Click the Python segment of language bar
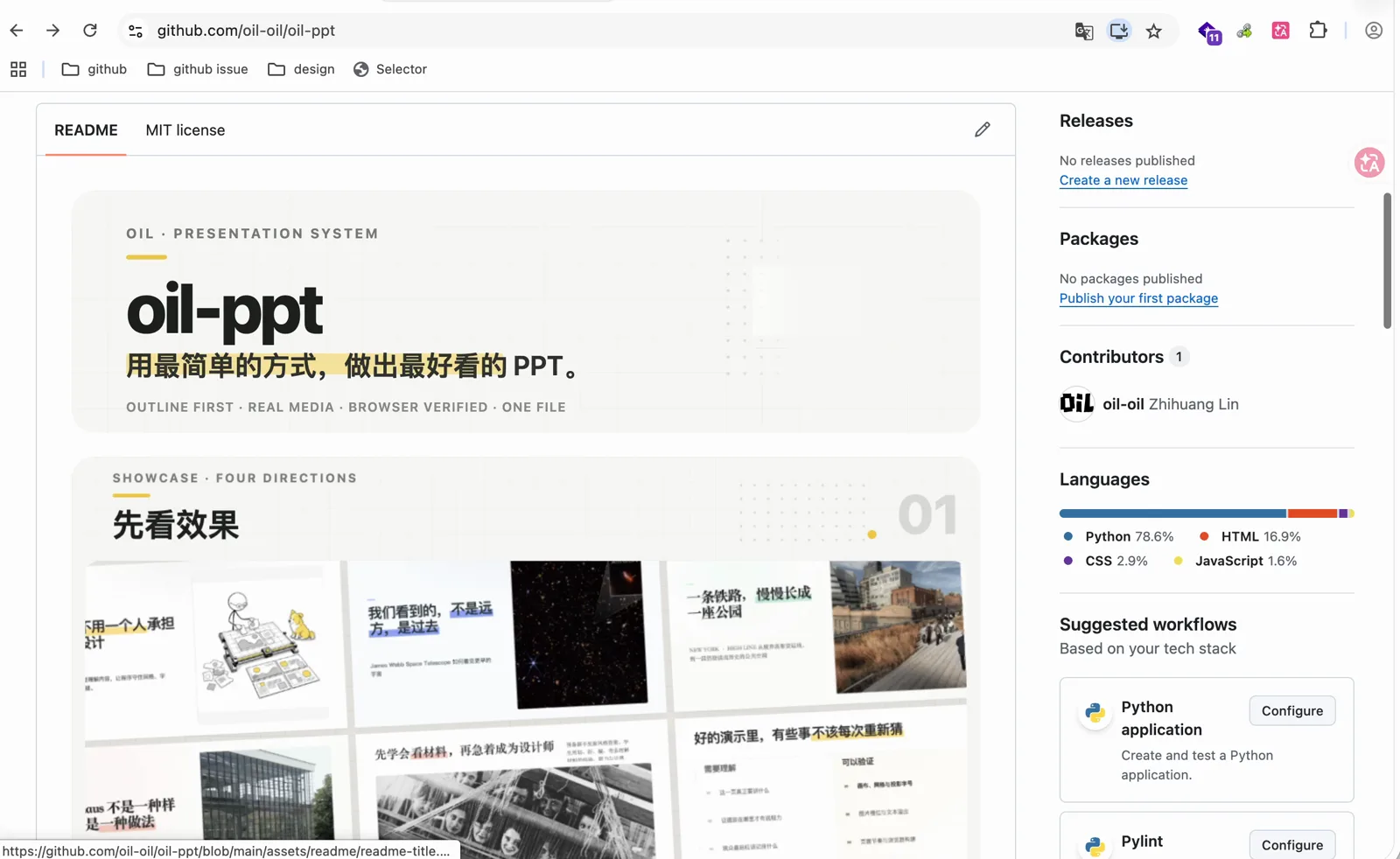The image size is (1400, 859). (x=1172, y=513)
